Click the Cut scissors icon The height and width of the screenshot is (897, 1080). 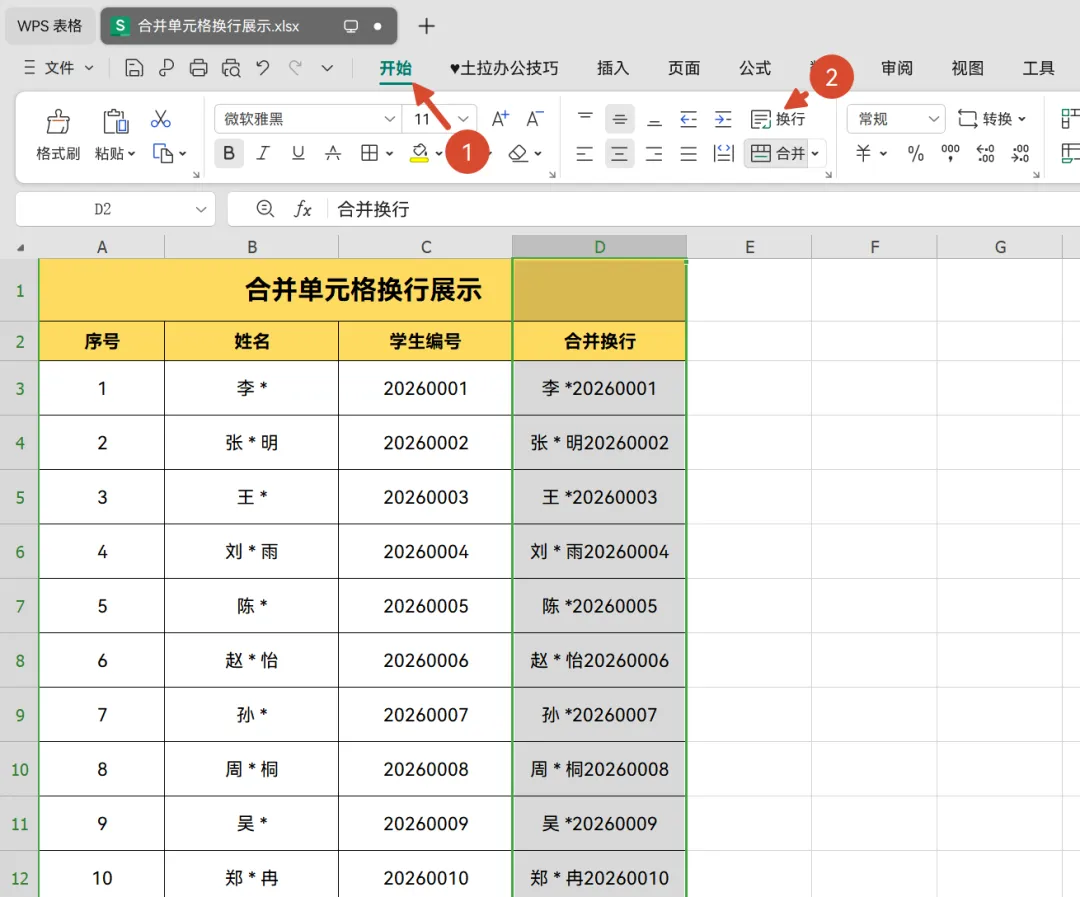tap(160, 119)
